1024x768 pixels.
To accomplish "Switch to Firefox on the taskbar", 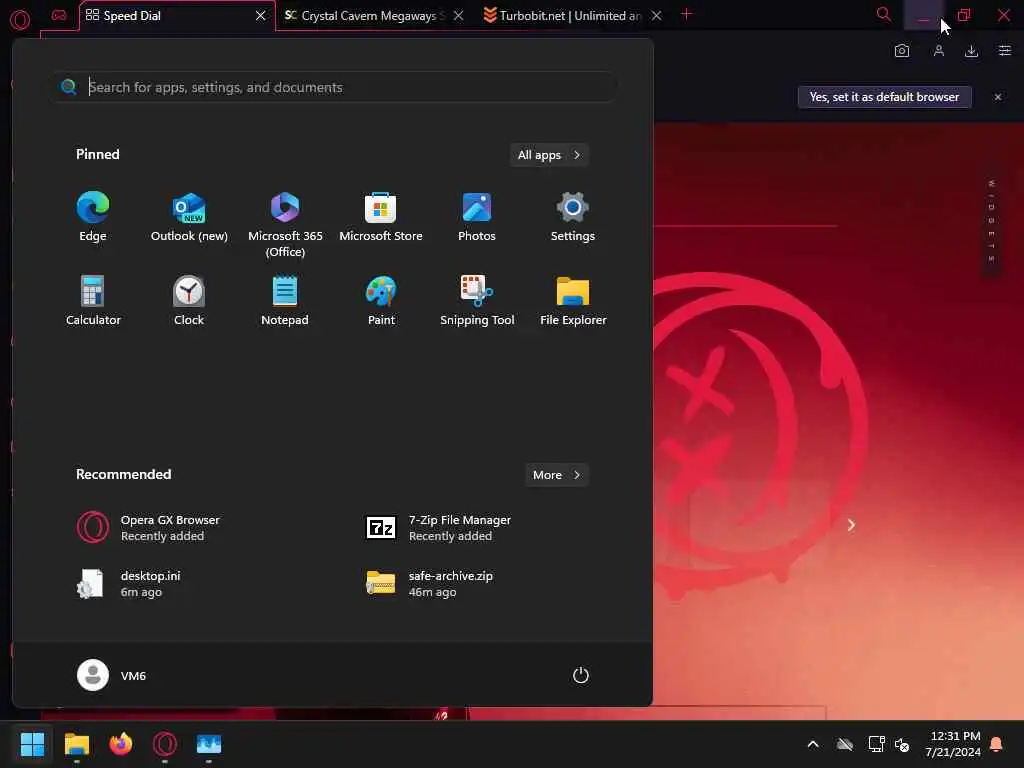I will pyautogui.click(x=121, y=744).
